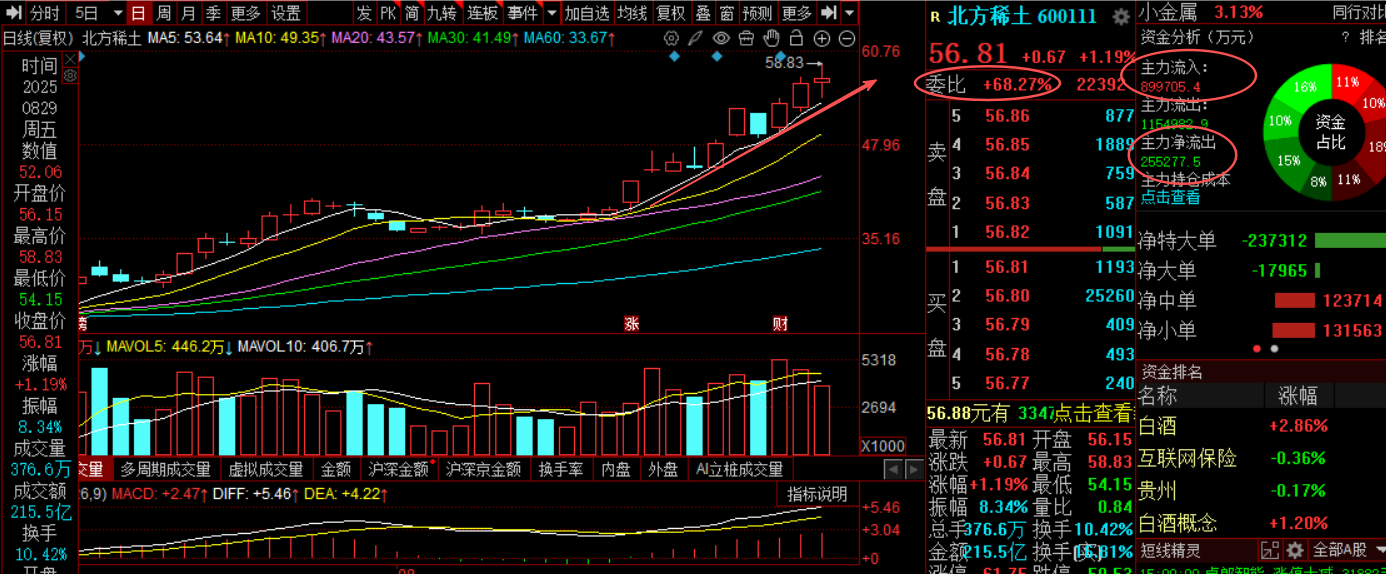Toggle 复权 price adjustment
This screenshot has height=574, width=1386.
[671, 13]
